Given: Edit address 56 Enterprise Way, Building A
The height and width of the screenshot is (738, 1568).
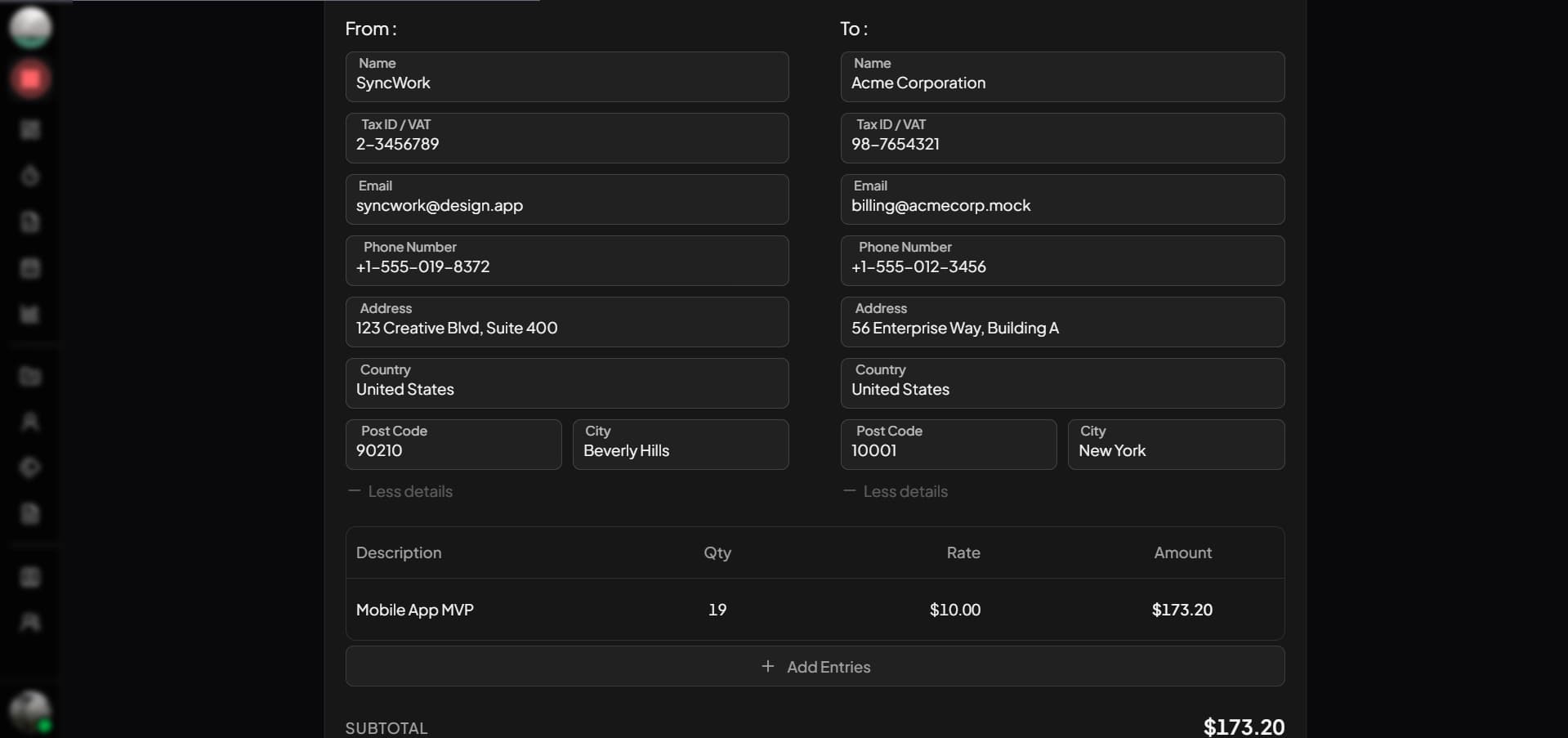Looking at the screenshot, I should (x=1062, y=322).
